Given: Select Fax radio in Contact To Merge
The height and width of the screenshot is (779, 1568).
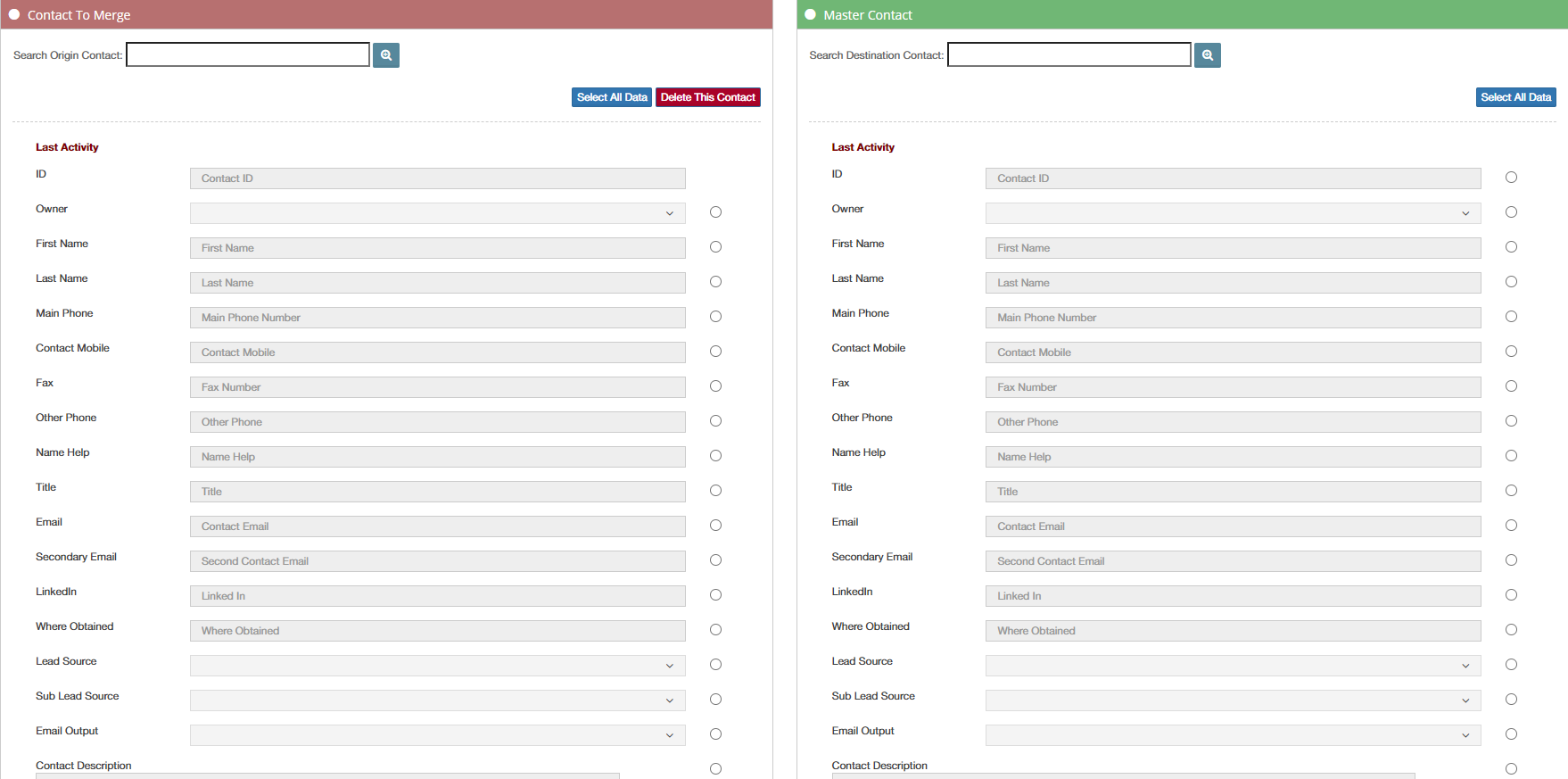Looking at the screenshot, I should [715, 386].
